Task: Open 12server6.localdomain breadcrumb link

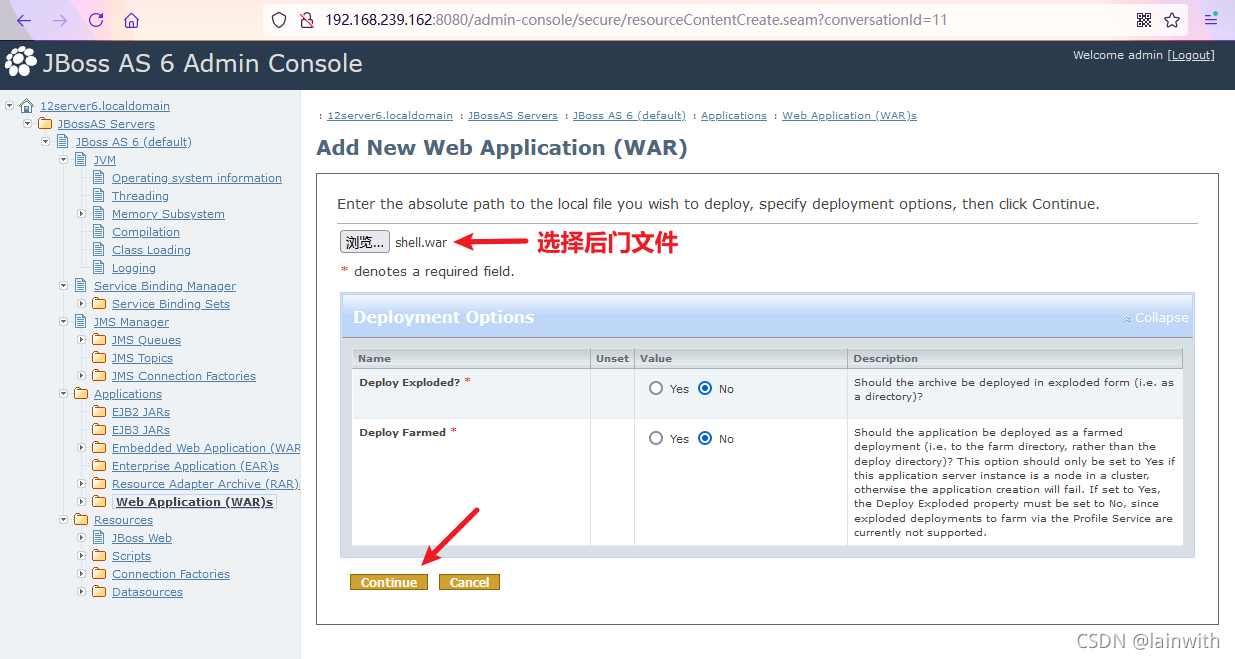Action: (389, 116)
